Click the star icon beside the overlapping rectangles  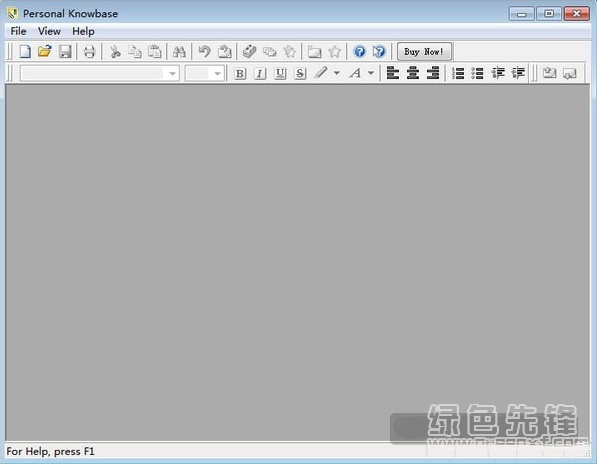point(290,51)
